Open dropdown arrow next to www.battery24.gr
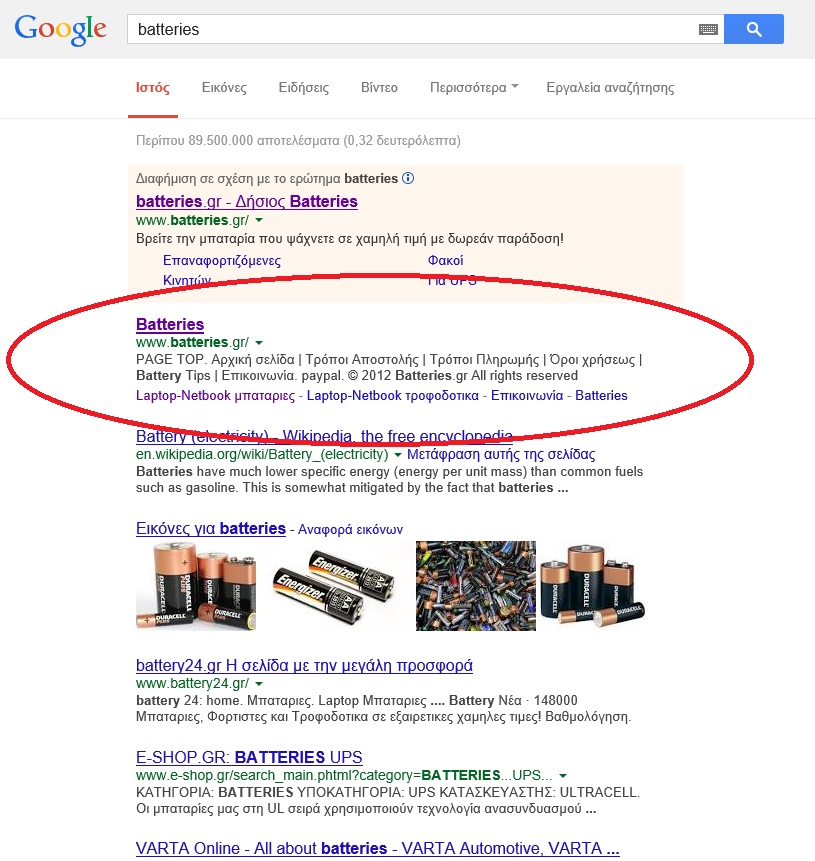Screen dimensions: 815x861 click(259, 684)
